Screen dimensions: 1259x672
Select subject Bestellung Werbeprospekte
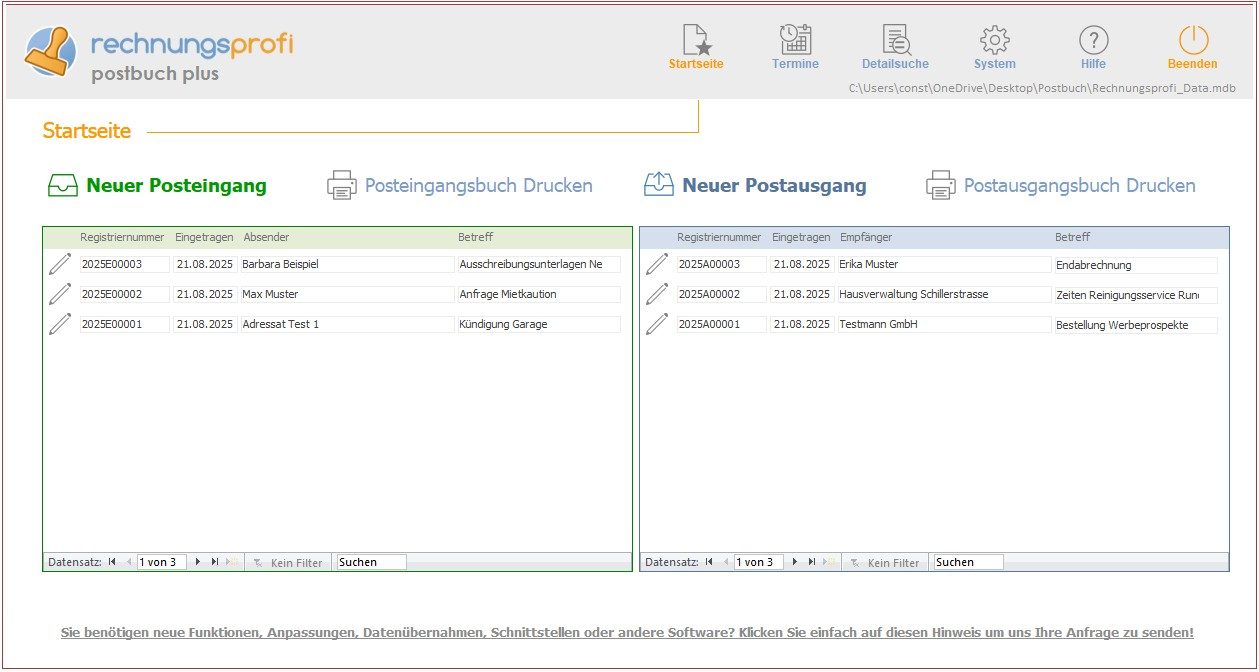point(1136,325)
